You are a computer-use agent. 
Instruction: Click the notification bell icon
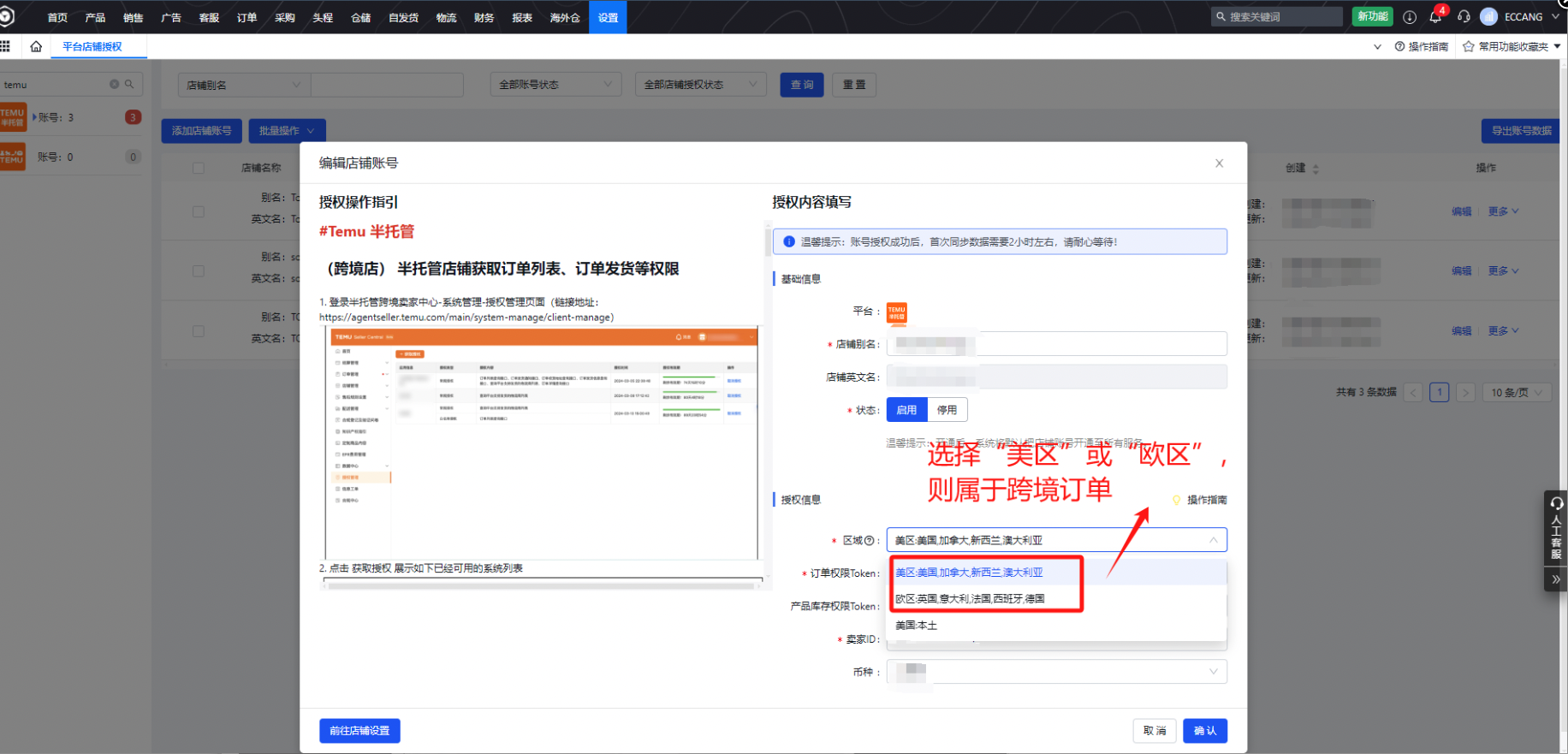point(1435,16)
